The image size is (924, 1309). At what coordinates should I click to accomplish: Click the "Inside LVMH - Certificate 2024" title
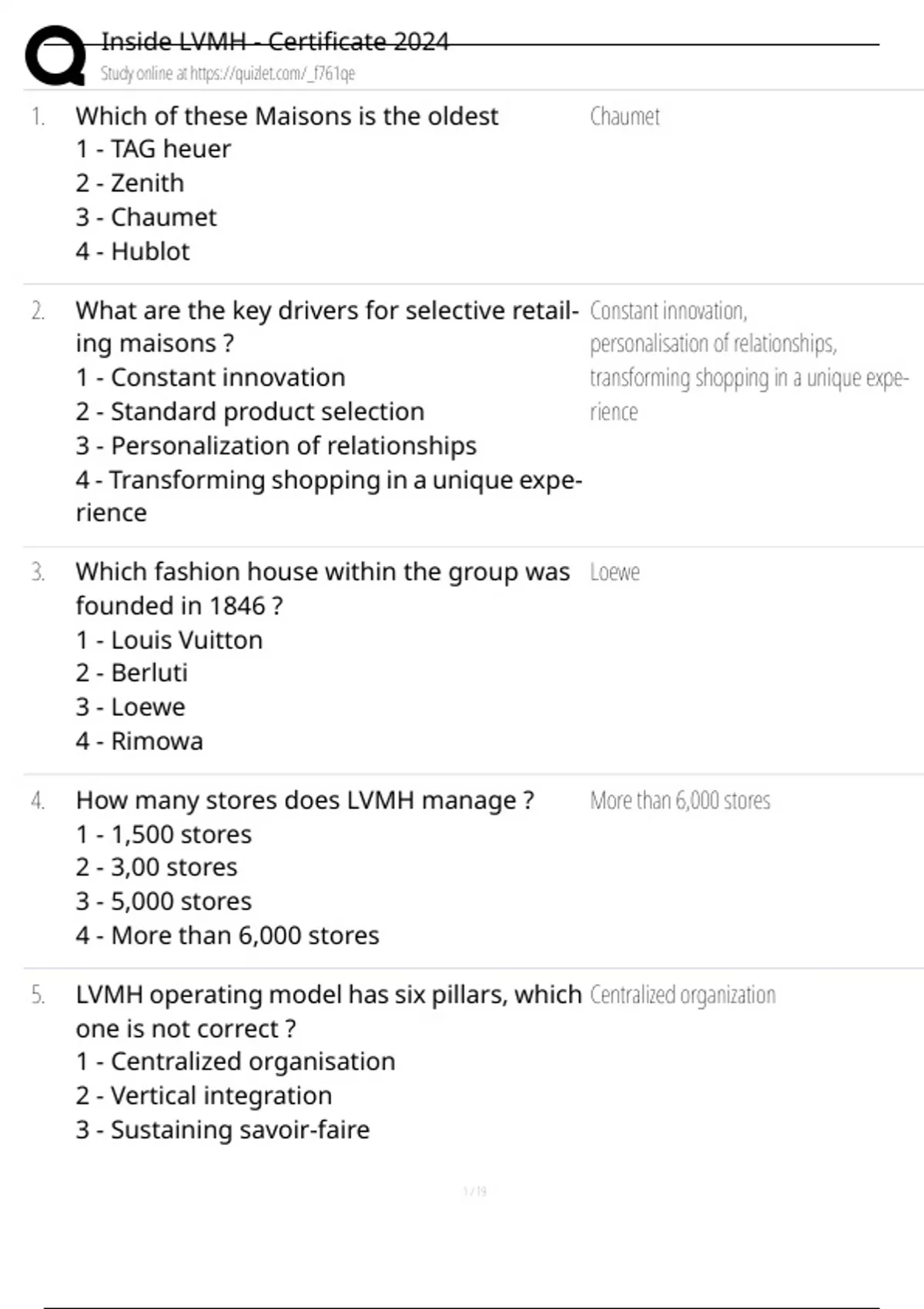tap(275, 42)
